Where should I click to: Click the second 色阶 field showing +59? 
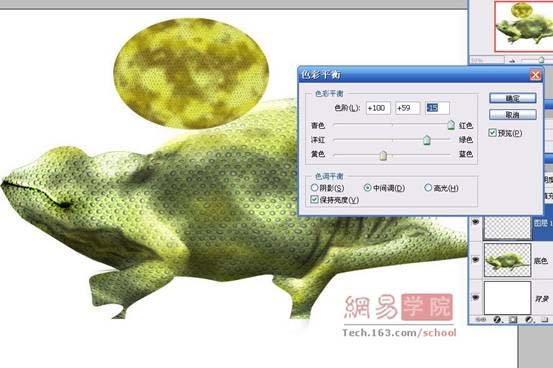tap(408, 108)
